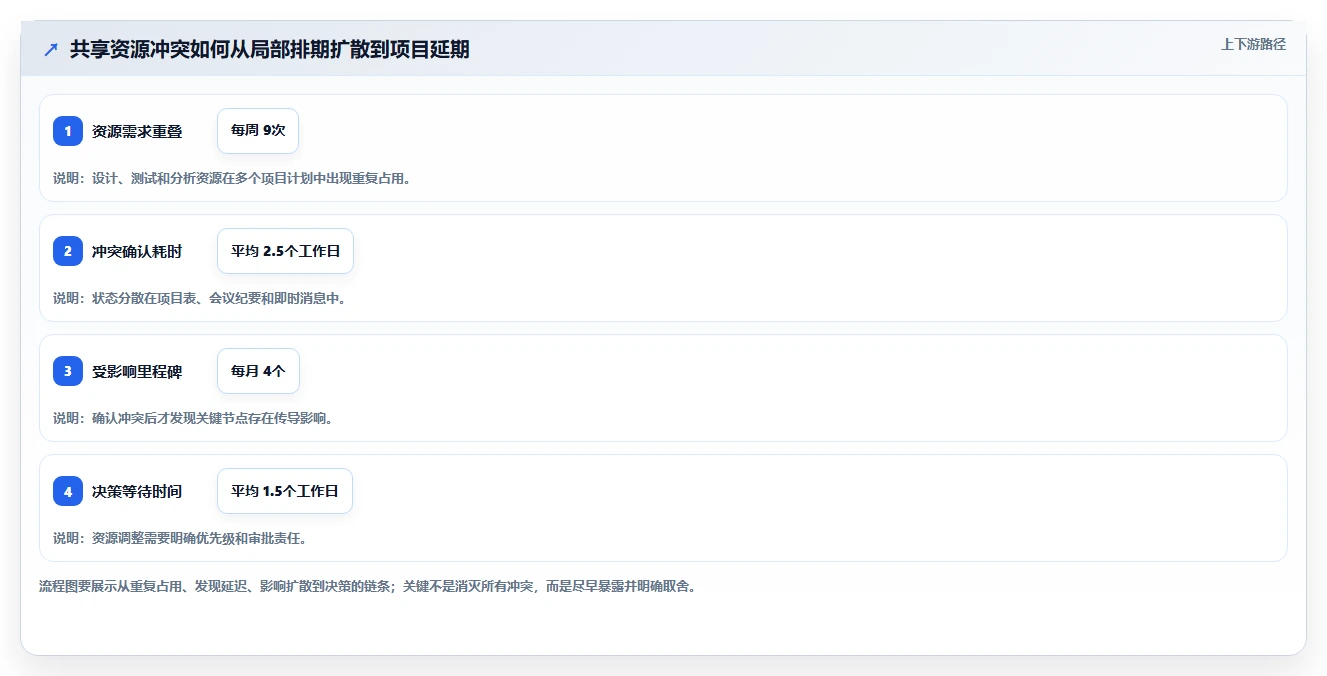Select the 每月 4个 metric chip
1327x676 pixels.
[x=258, y=371]
